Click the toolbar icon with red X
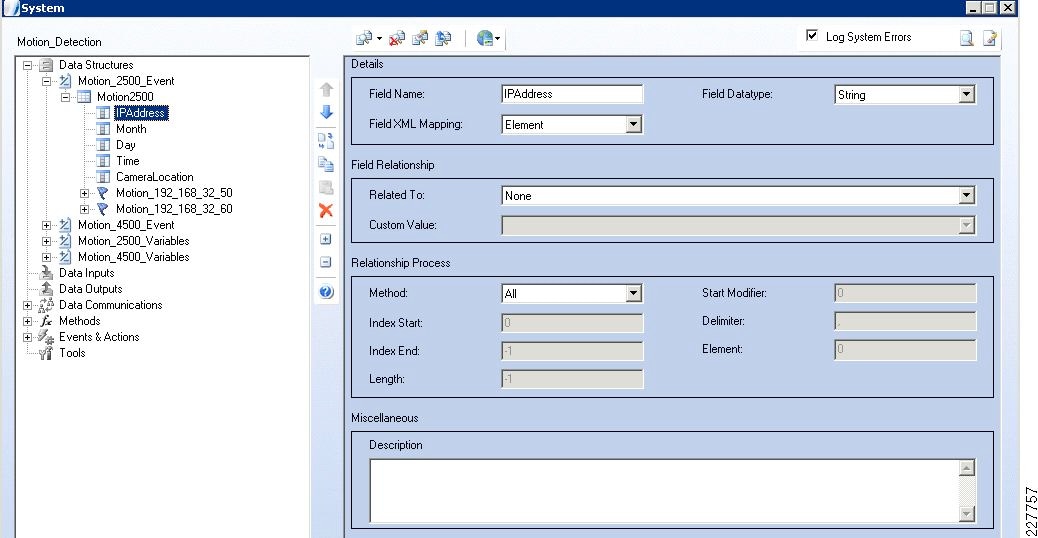The width and height of the screenshot is (1038, 538). point(397,38)
